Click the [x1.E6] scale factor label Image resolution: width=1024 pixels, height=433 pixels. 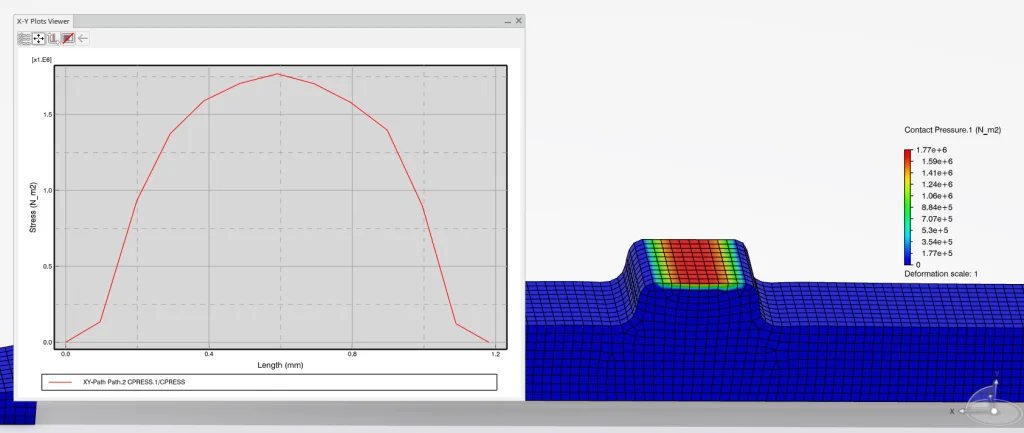tap(42, 59)
